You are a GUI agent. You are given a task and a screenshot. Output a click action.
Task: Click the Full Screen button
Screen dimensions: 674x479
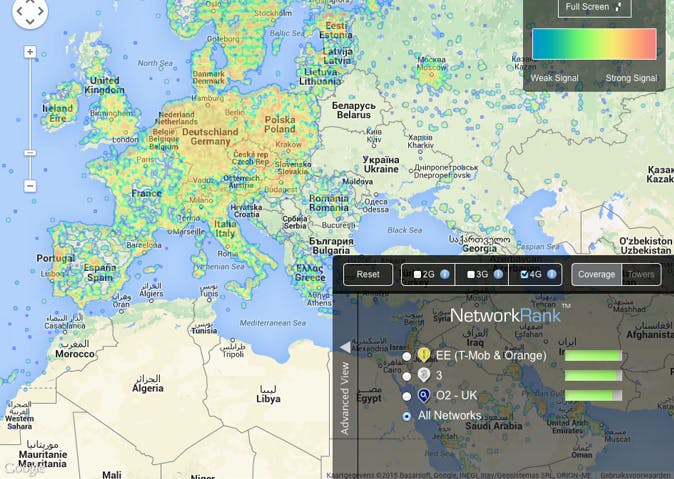pyautogui.click(x=594, y=7)
